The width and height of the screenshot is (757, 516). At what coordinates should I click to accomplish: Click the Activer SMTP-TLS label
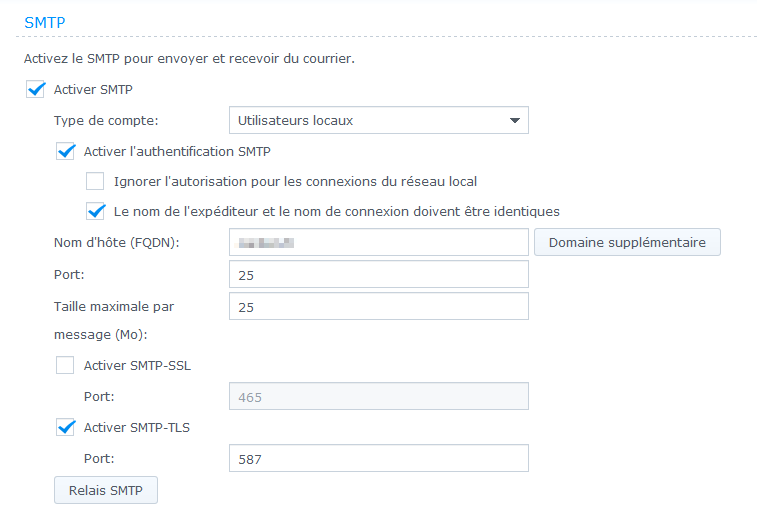137,427
